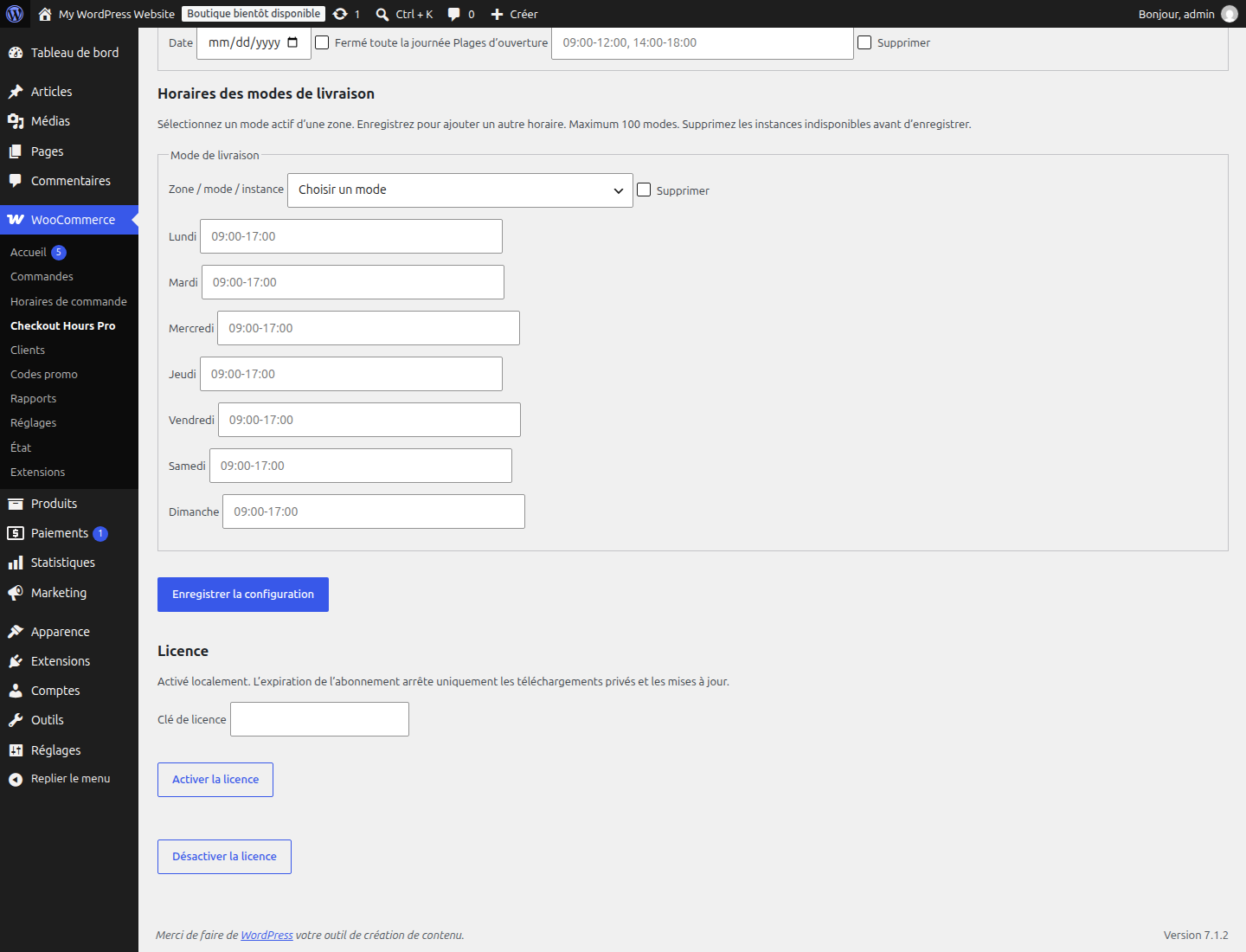
Task: Click the plus icon next to Créer
Action: (x=498, y=14)
